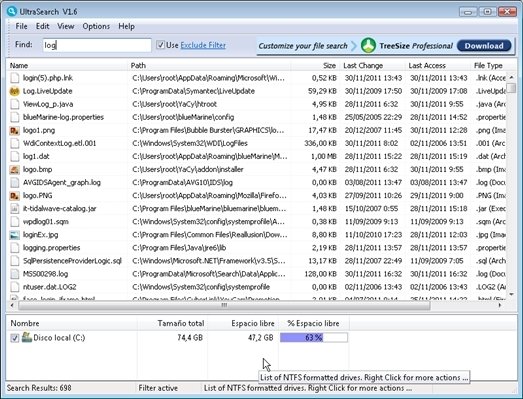523x399 pixels.
Task: Click last access 11/09/2009 7:05
Action: coord(437,261)
